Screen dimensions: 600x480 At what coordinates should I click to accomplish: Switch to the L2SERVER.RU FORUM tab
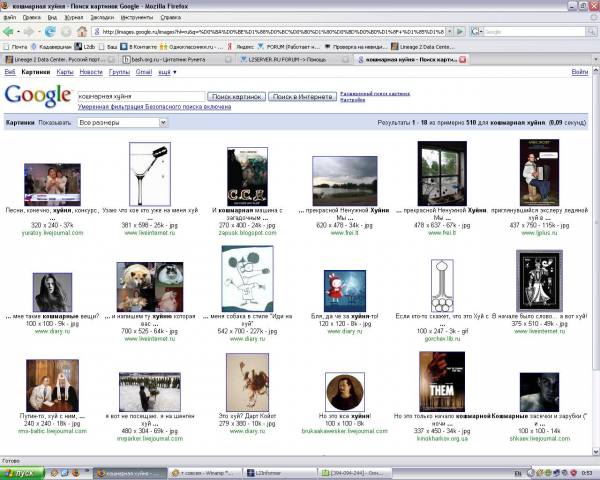(295, 59)
